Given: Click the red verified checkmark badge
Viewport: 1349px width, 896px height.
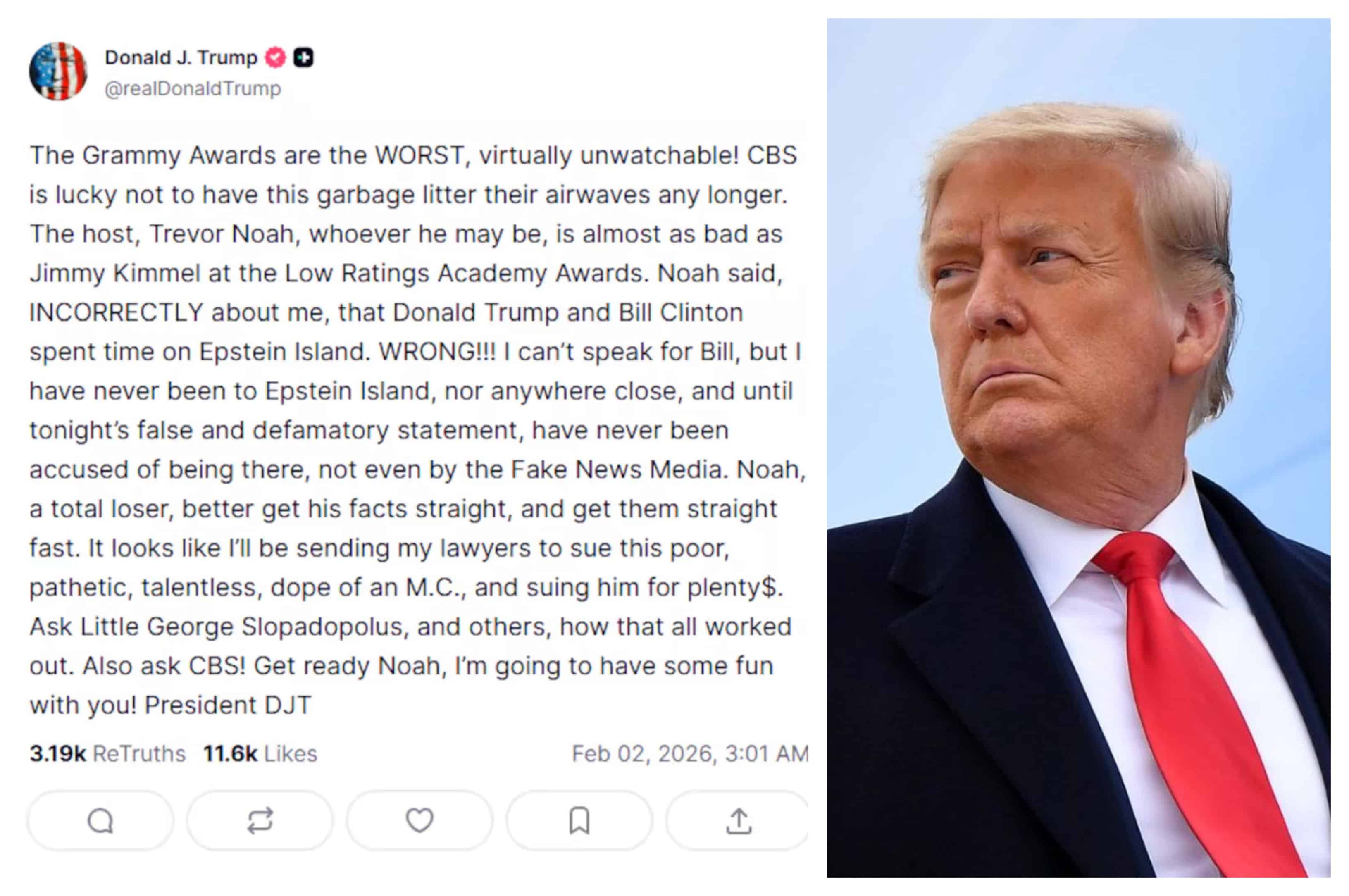Looking at the screenshot, I should point(275,58).
